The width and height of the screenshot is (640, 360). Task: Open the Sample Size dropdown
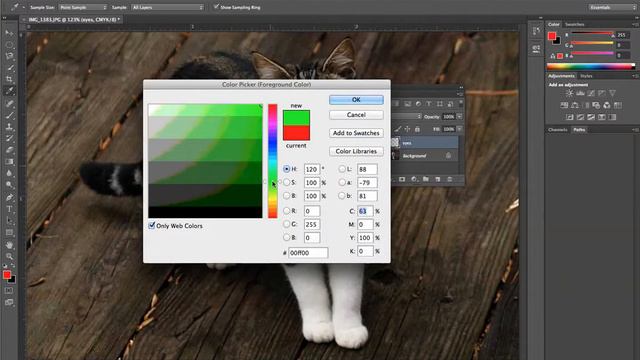(83, 7)
